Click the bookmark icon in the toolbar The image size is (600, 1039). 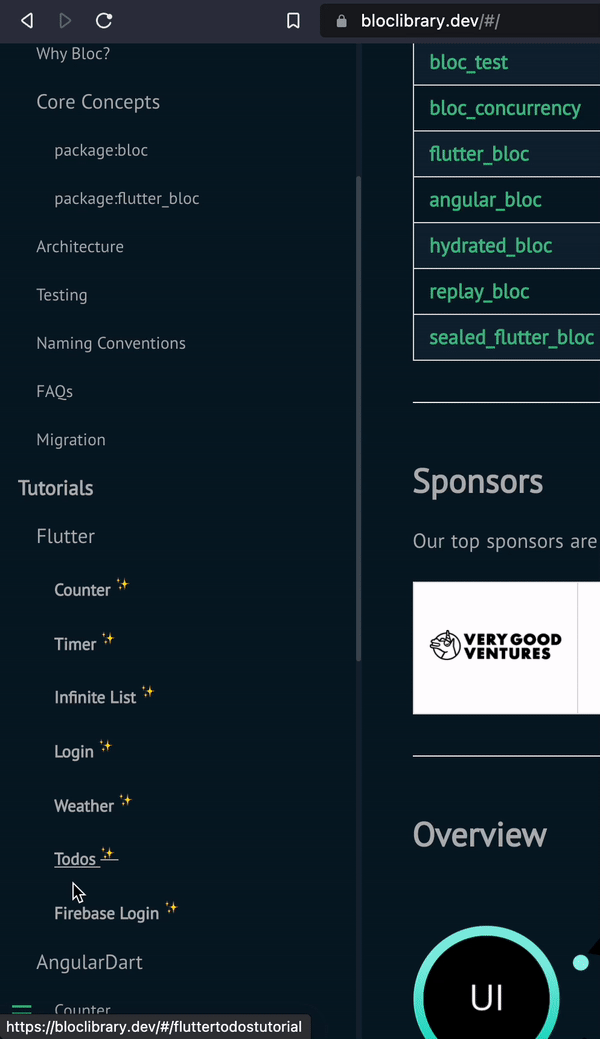click(x=293, y=20)
